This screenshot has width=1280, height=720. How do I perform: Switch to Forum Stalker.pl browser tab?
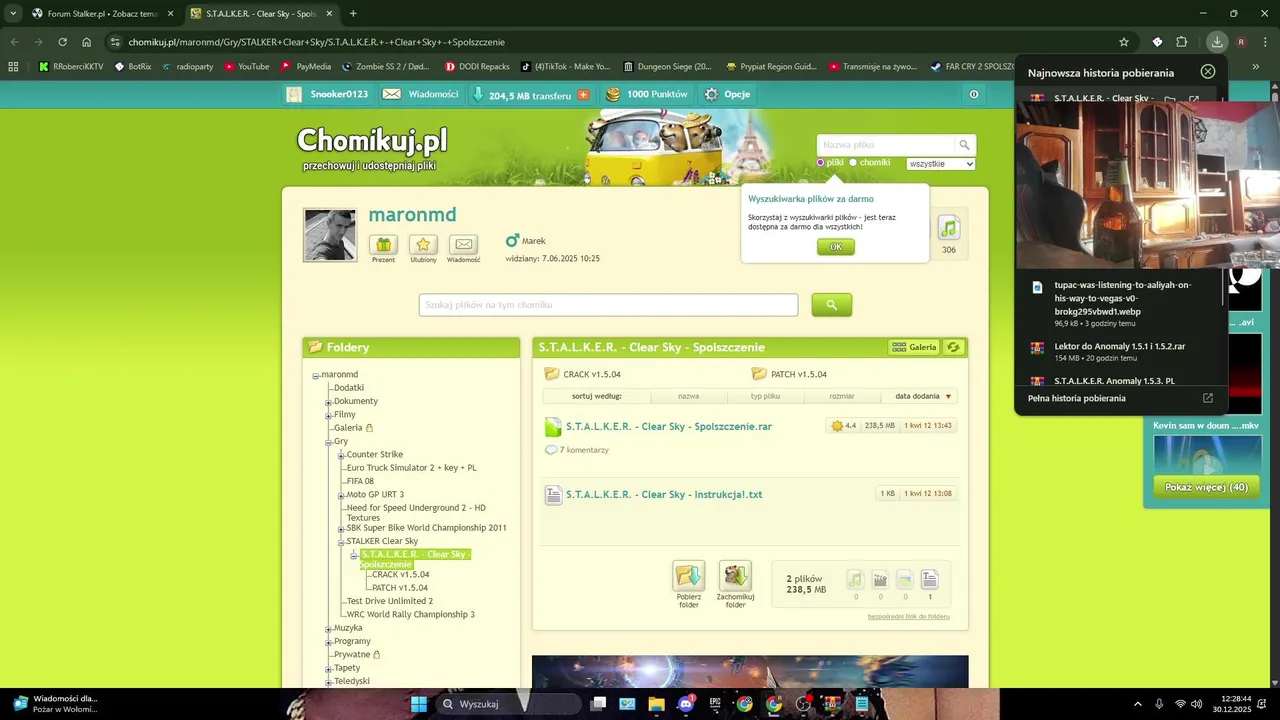tap(102, 14)
